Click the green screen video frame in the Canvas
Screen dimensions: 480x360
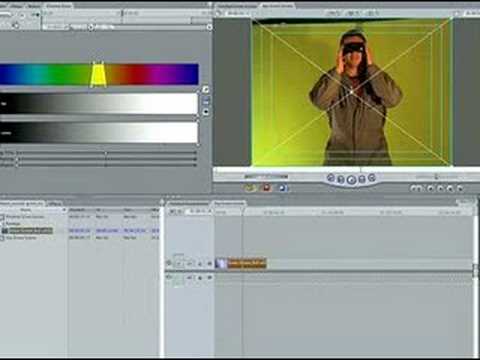coord(352,92)
